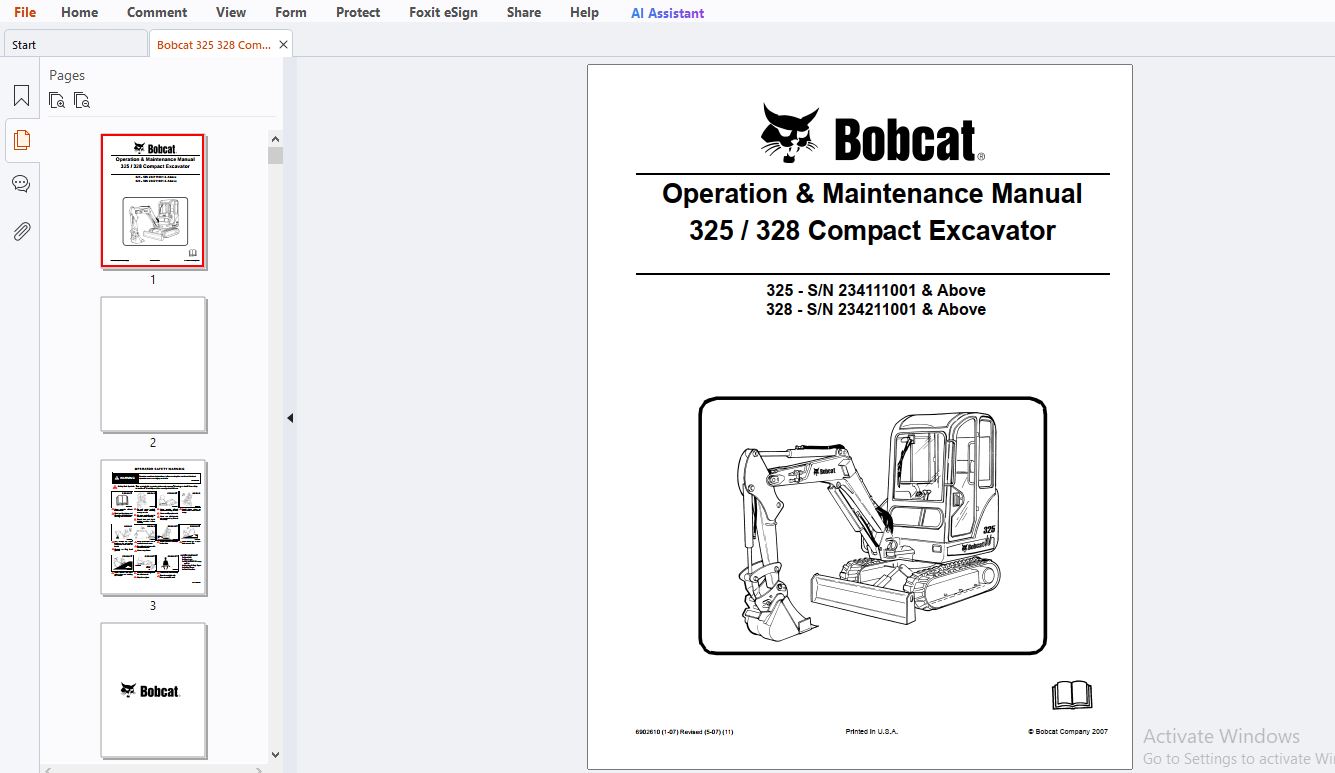Click the thumbnail panel scrollbar thumb

[x=275, y=155]
